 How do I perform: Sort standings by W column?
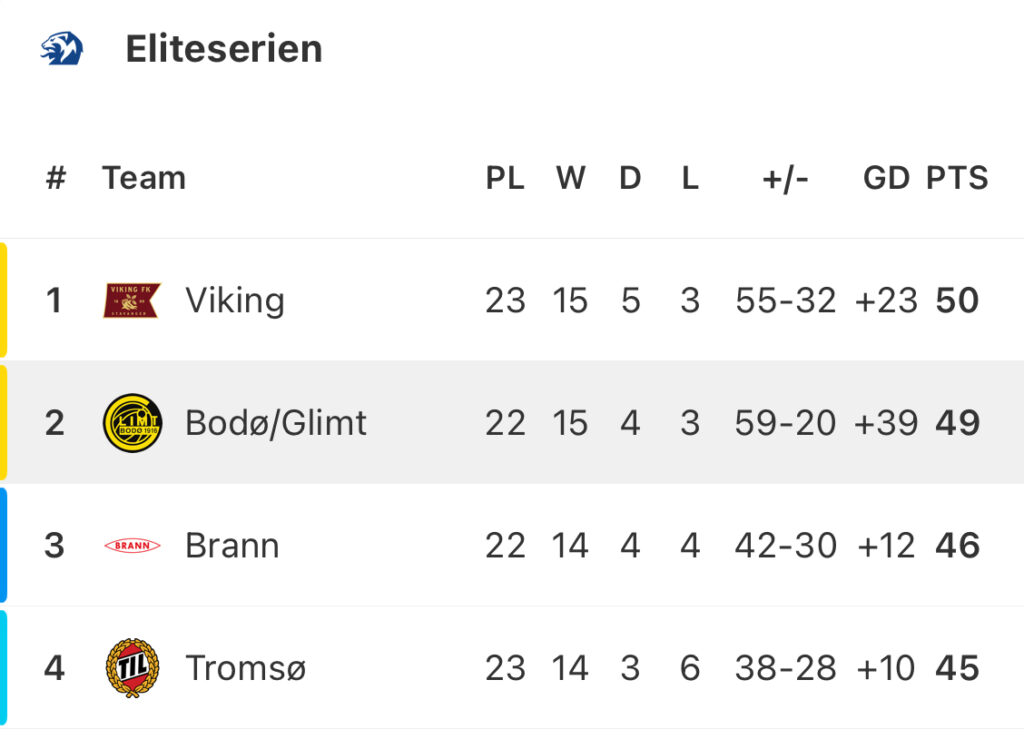pyautogui.click(x=571, y=178)
